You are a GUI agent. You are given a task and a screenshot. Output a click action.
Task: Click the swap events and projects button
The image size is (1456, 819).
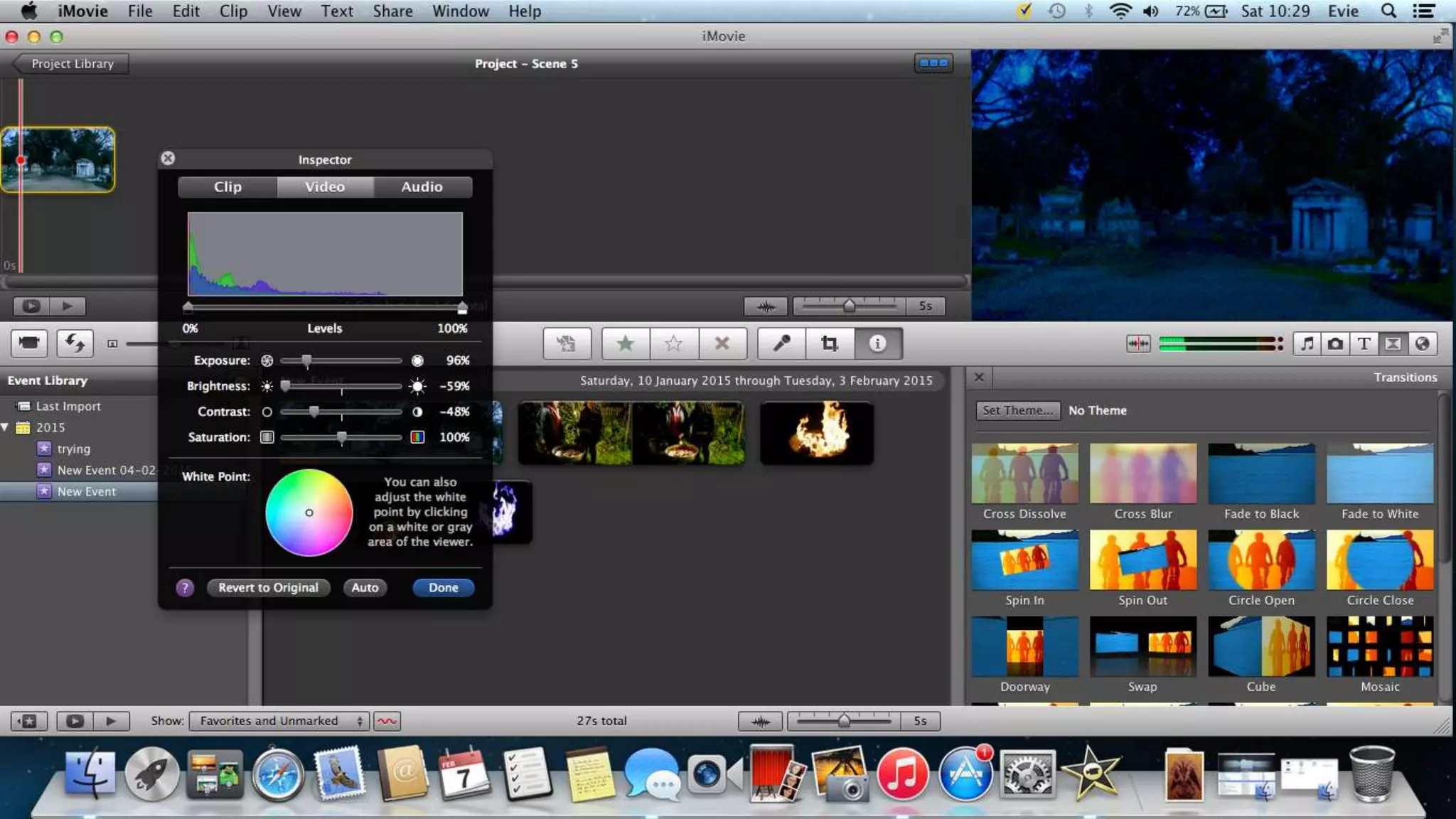pyautogui.click(x=75, y=343)
